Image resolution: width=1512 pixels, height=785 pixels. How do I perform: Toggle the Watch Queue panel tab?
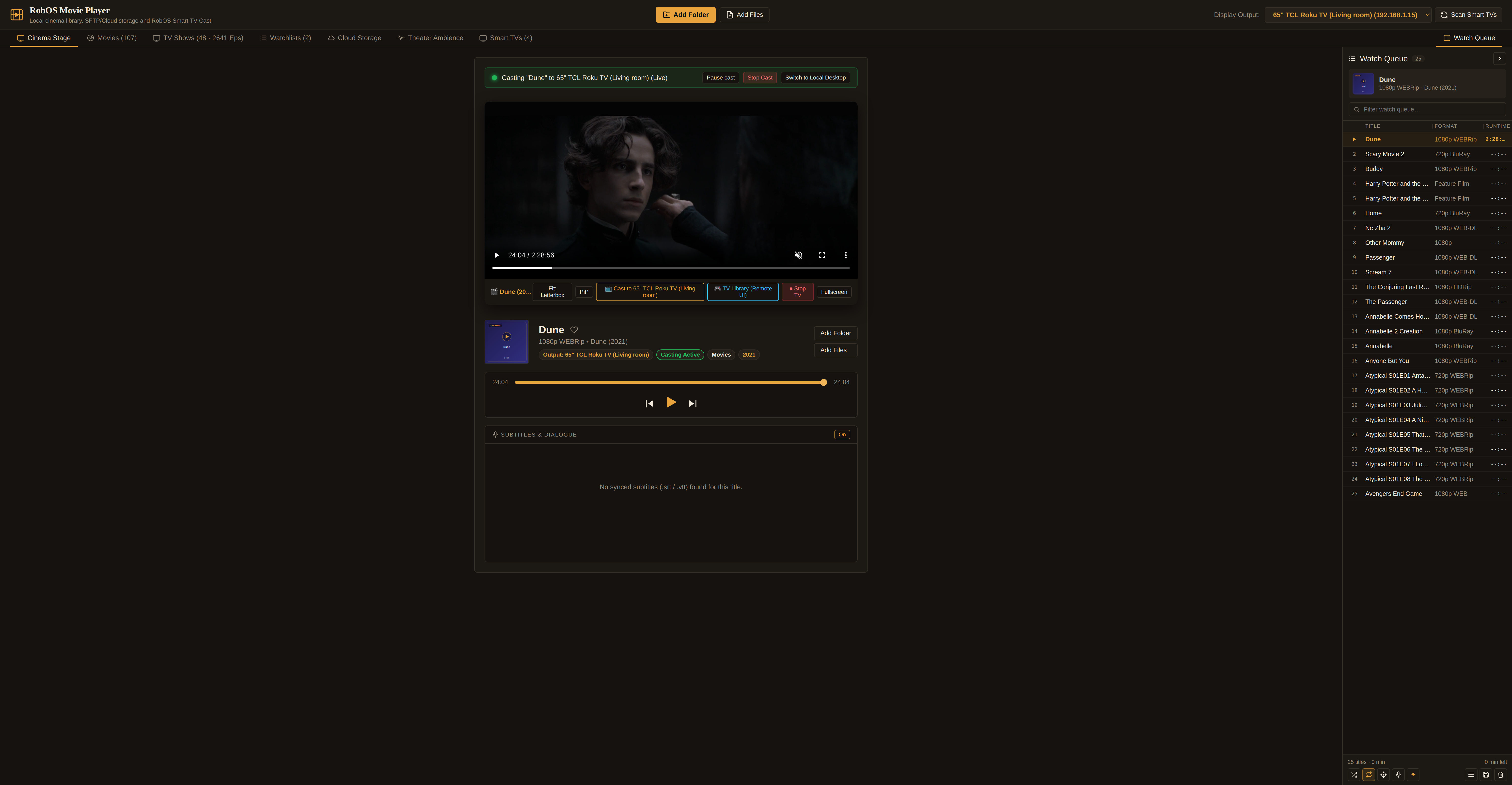tap(1469, 38)
